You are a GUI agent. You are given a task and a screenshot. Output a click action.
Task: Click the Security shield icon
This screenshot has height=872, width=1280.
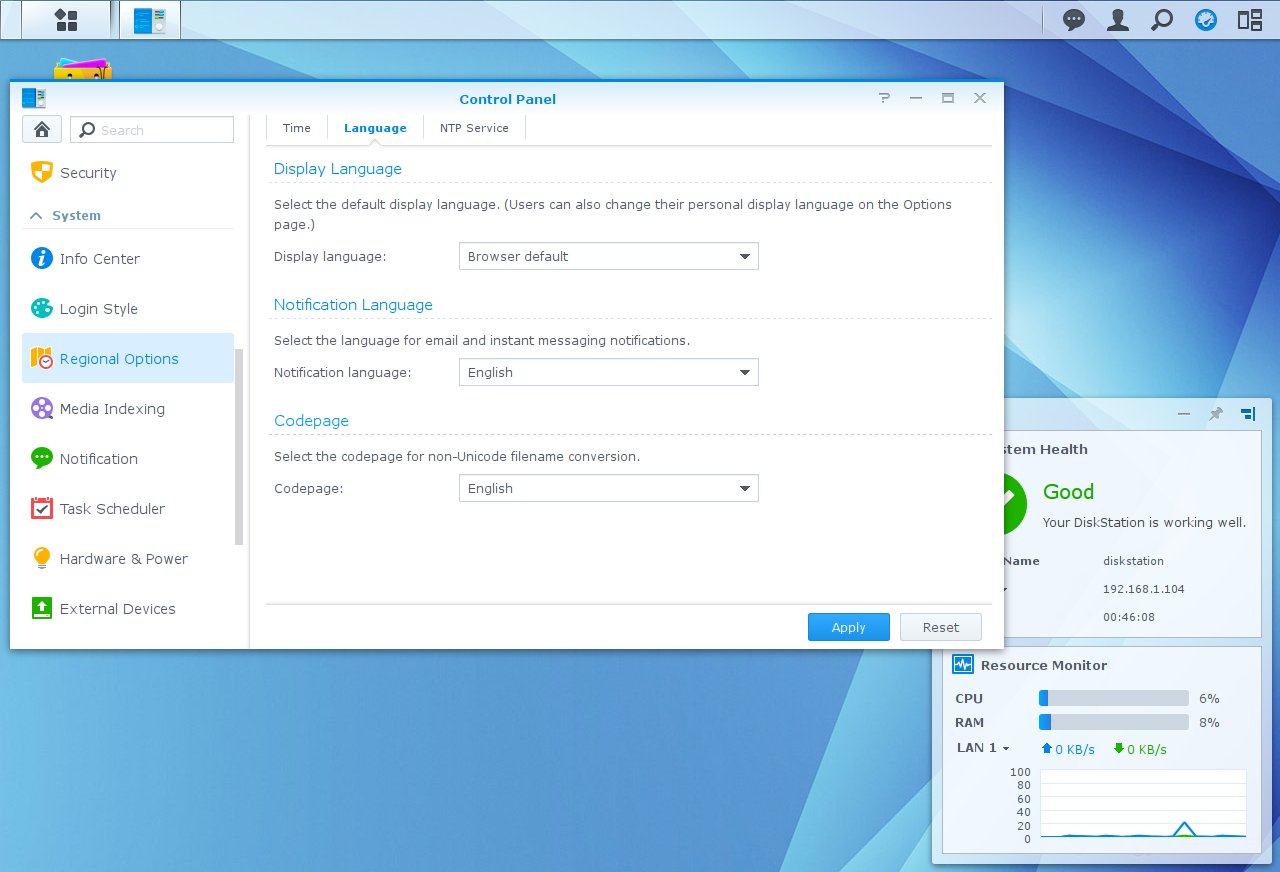(41, 172)
